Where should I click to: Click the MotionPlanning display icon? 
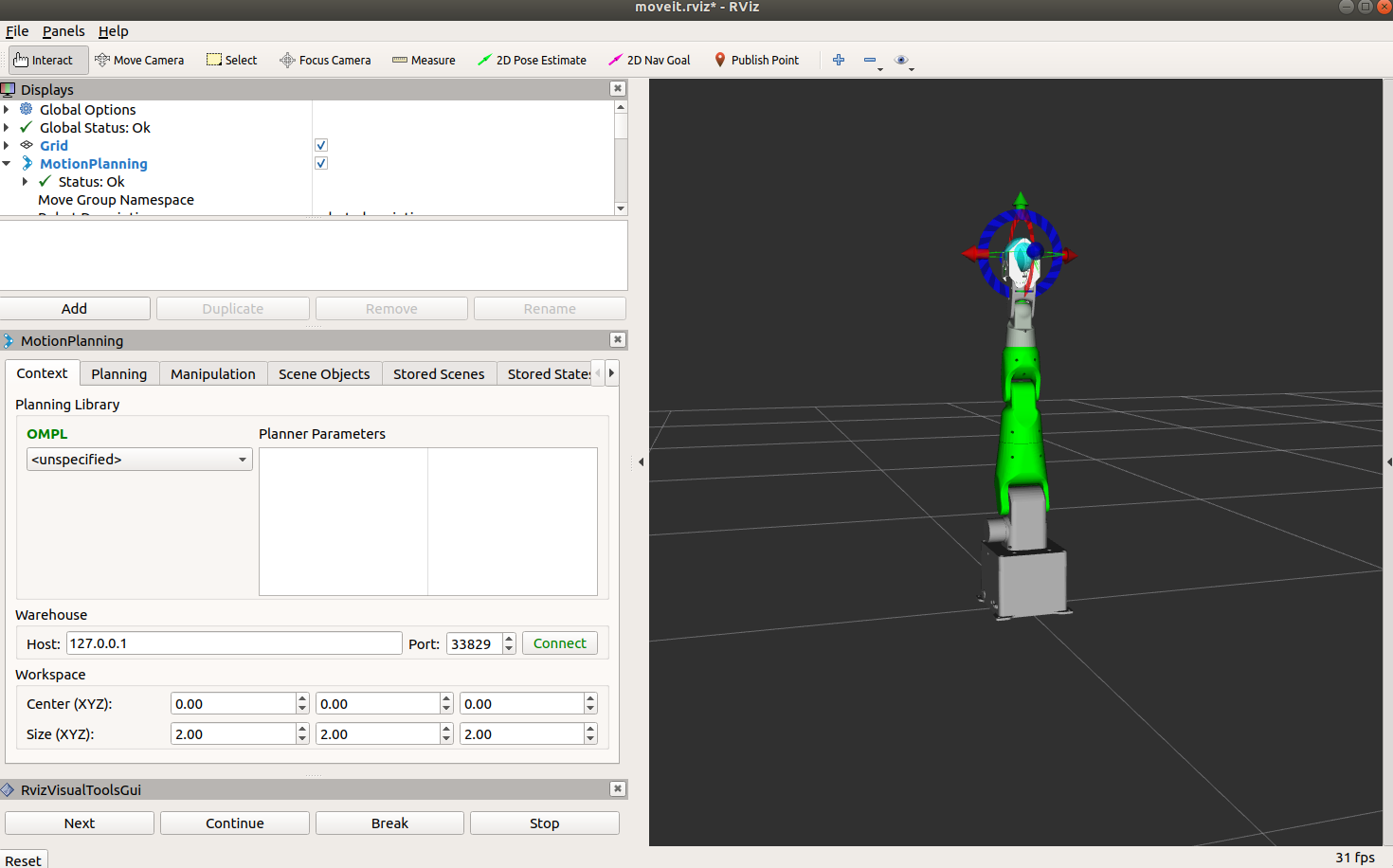[27, 163]
